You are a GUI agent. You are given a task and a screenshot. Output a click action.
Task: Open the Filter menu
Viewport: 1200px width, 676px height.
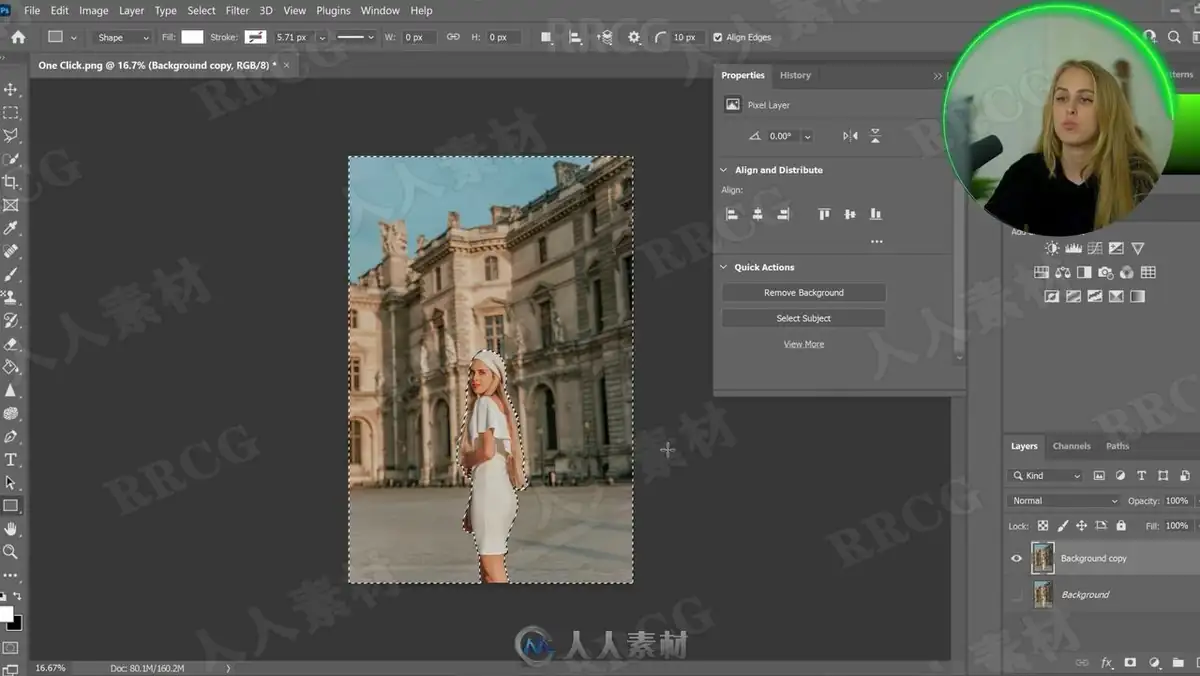tap(237, 10)
